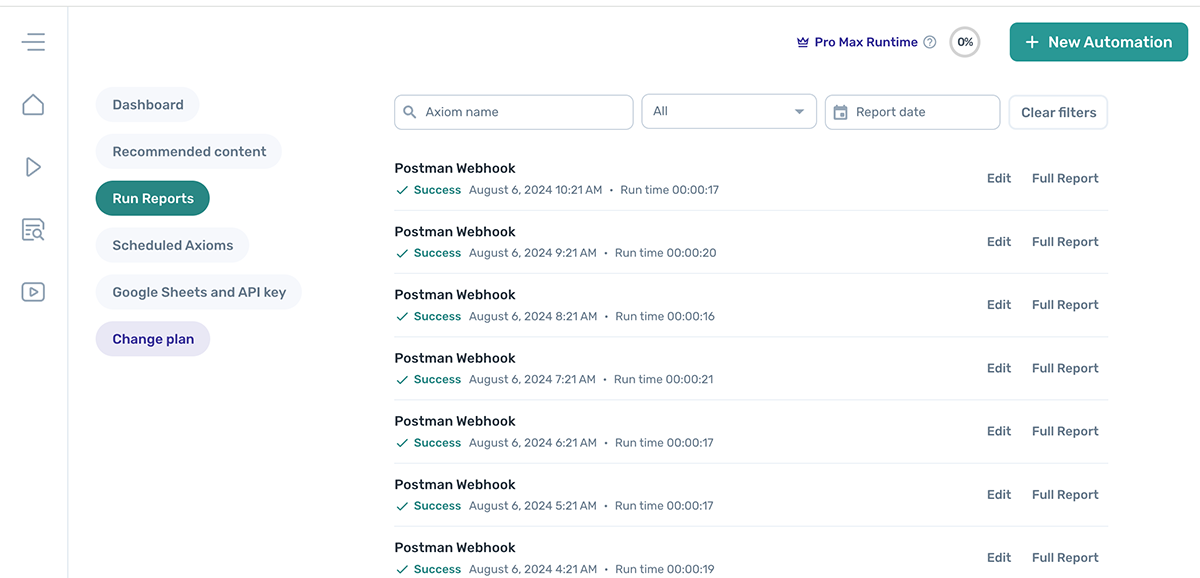This screenshot has height=578, width=1200.
Task: Click "Pro Max Runtime" label
Action: (866, 42)
